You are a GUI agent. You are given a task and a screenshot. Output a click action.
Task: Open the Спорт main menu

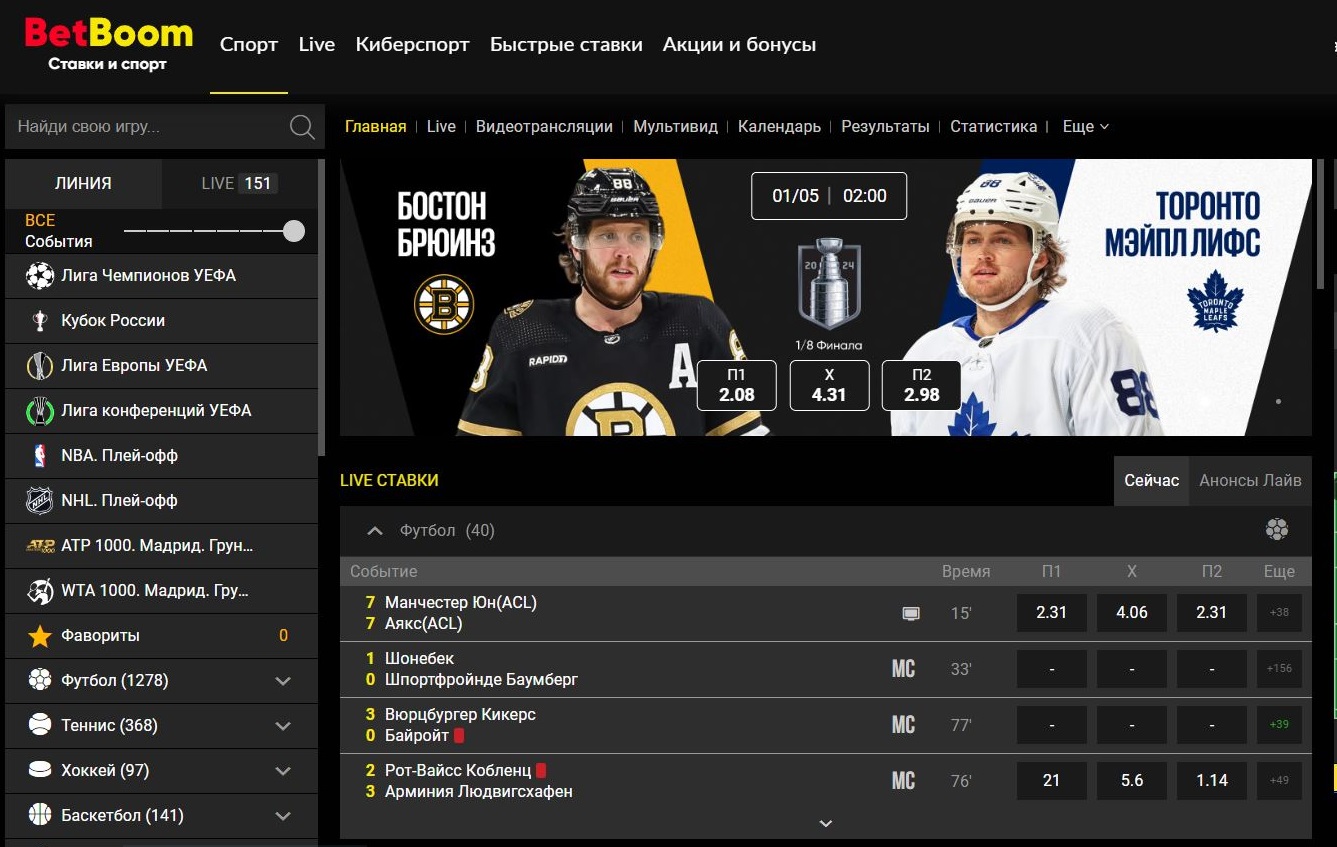[249, 45]
